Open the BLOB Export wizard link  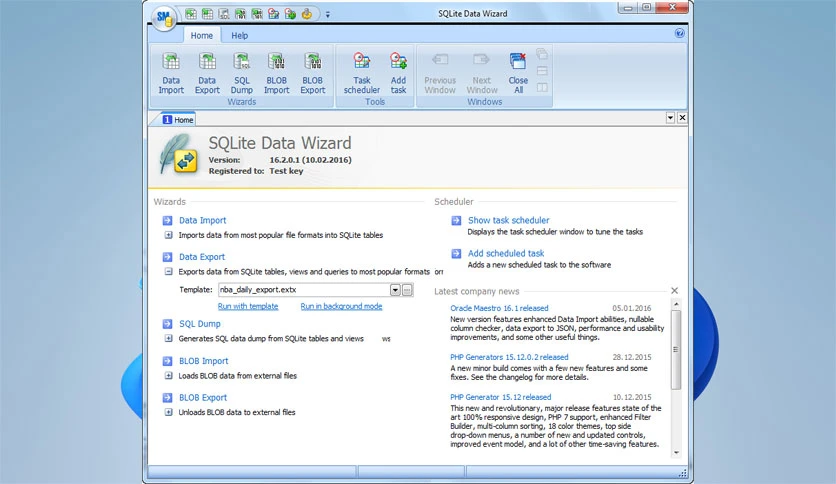[203, 398]
